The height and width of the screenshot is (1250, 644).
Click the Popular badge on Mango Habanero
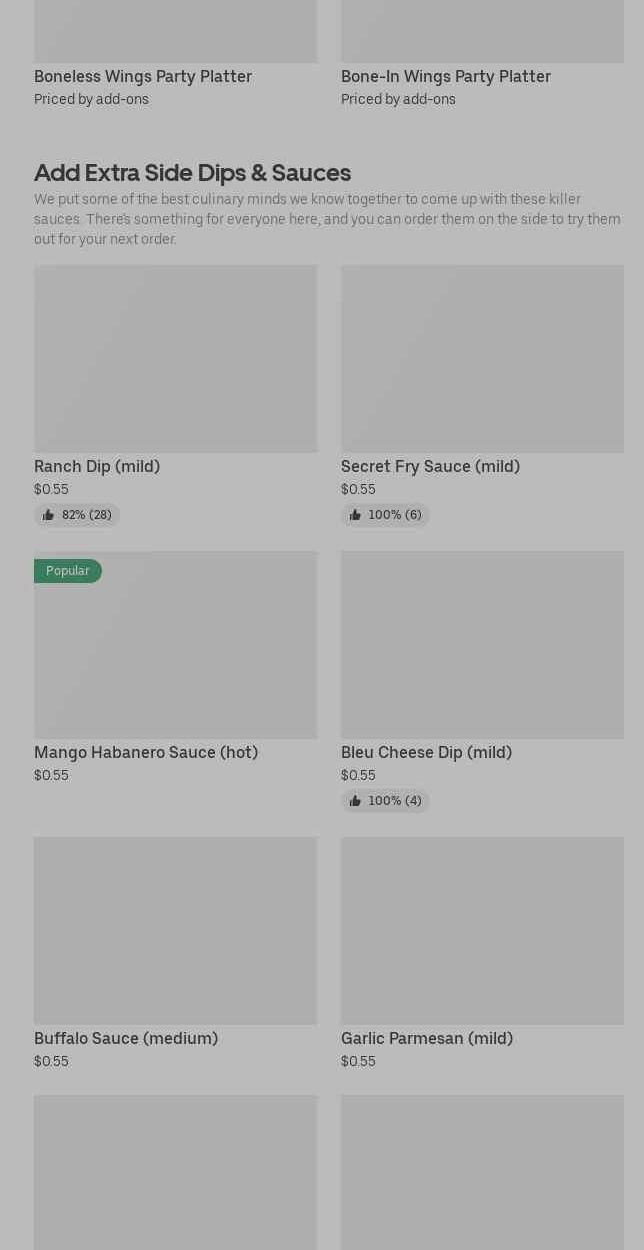[68, 571]
